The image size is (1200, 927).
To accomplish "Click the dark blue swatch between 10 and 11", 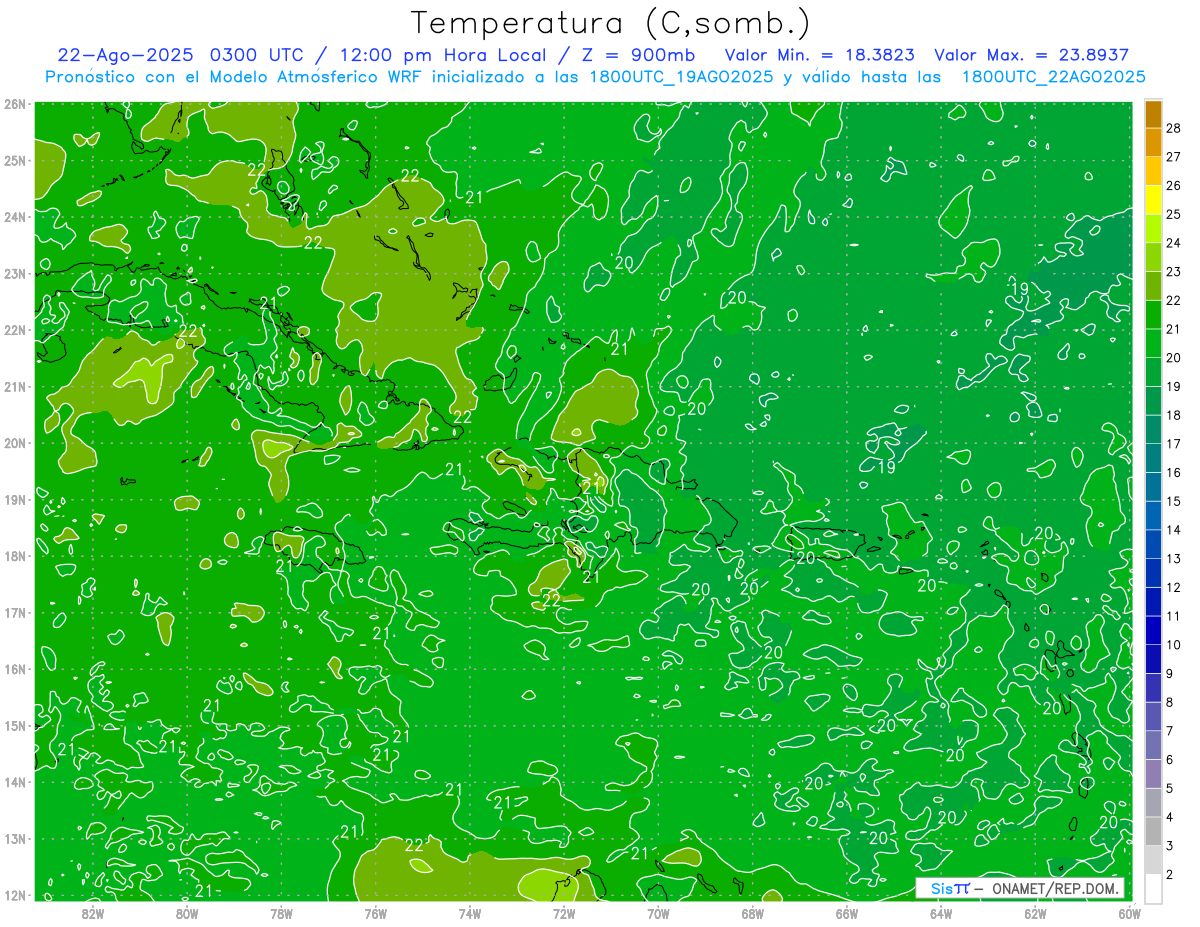I will [x=1153, y=631].
